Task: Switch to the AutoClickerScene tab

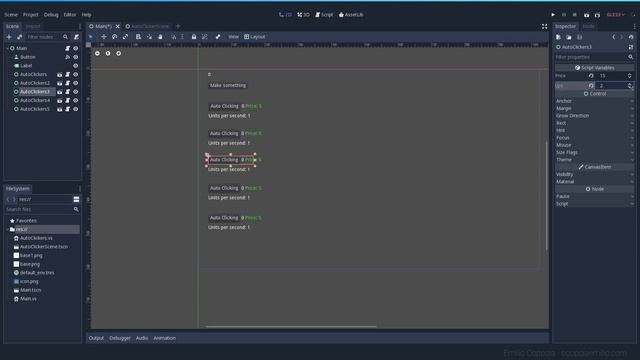Action: click(x=147, y=26)
